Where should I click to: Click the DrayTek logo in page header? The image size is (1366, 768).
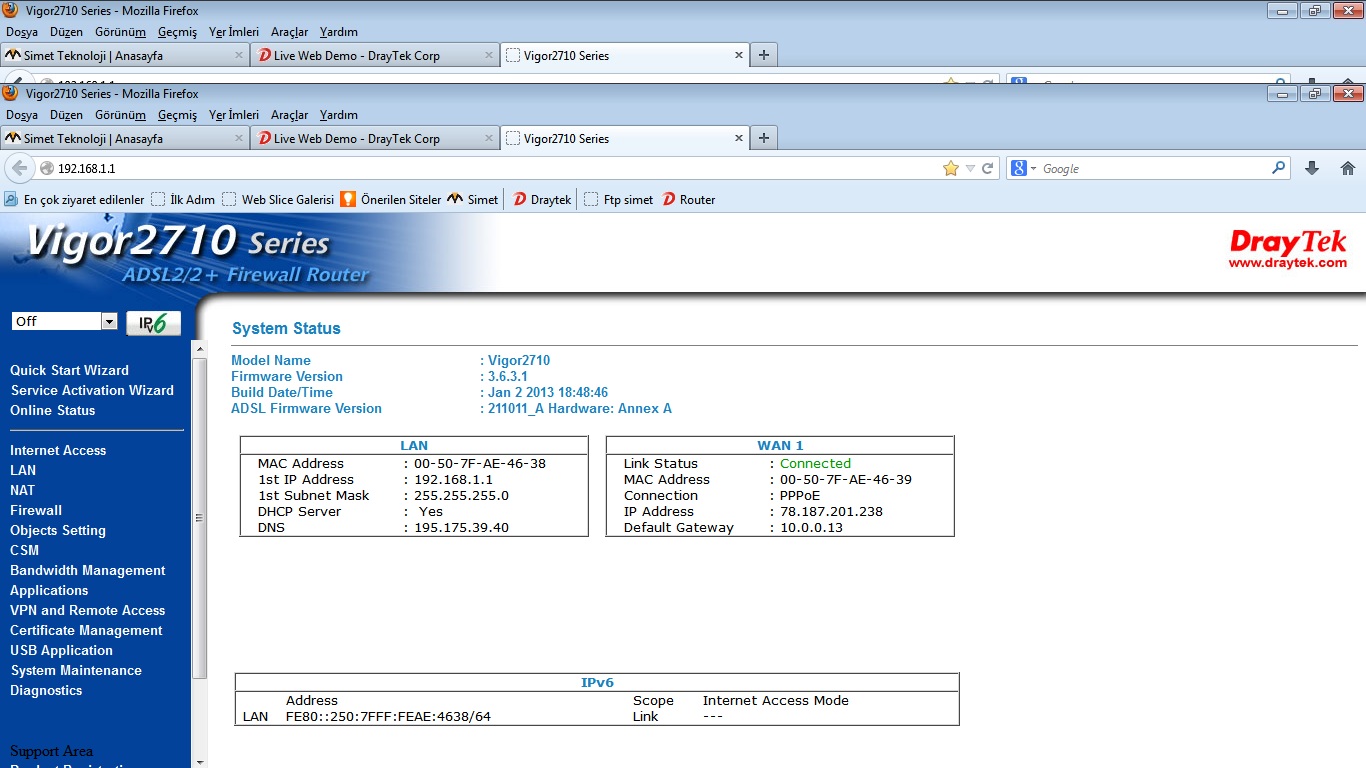coord(1288,248)
